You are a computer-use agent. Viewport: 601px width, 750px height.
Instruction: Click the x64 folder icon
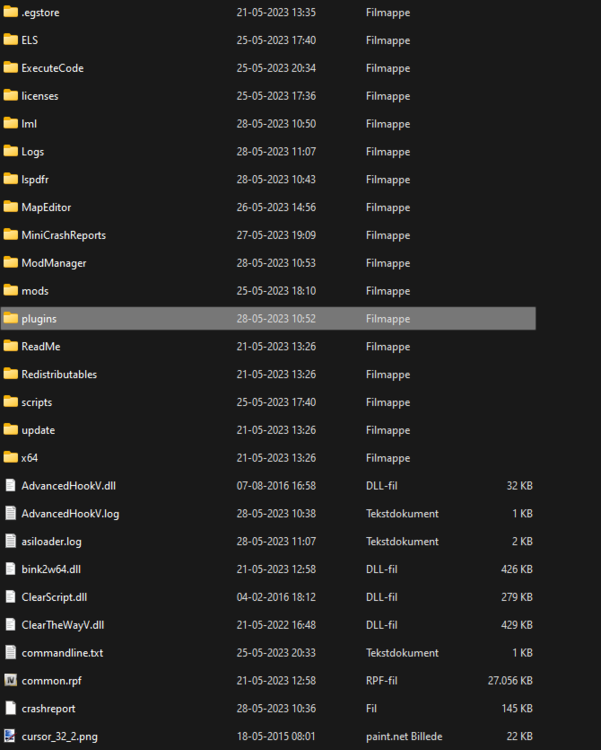point(11,457)
